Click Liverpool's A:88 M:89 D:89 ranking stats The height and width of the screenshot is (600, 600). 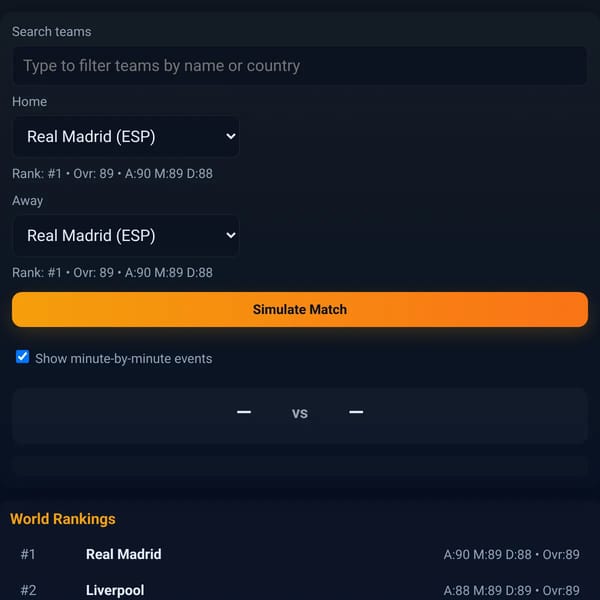coord(512,590)
